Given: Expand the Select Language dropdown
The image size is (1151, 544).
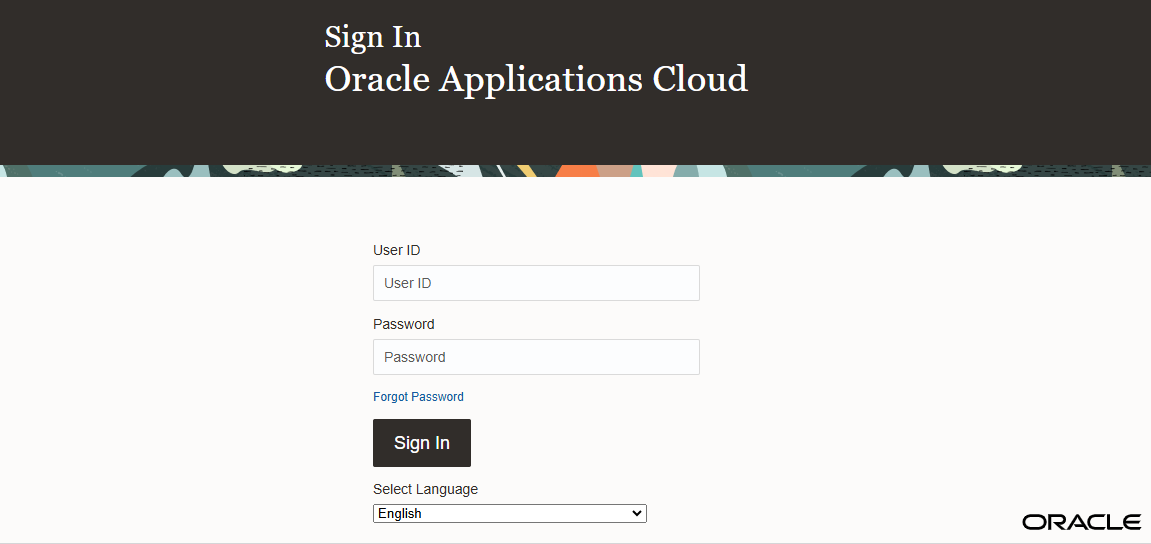Looking at the screenshot, I should coord(509,513).
